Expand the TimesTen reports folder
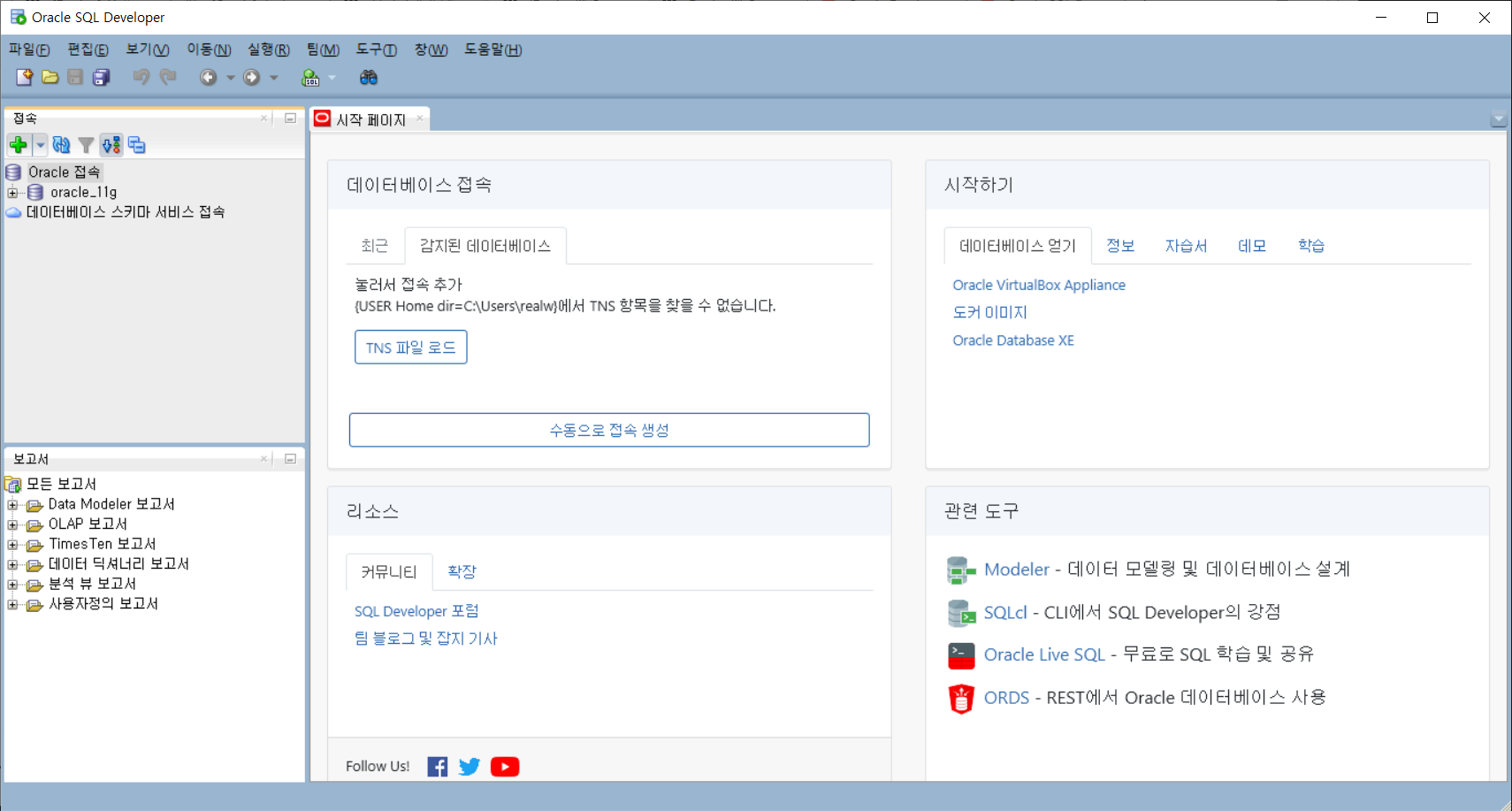Image resolution: width=1512 pixels, height=811 pixels. (x=12, y=545)
